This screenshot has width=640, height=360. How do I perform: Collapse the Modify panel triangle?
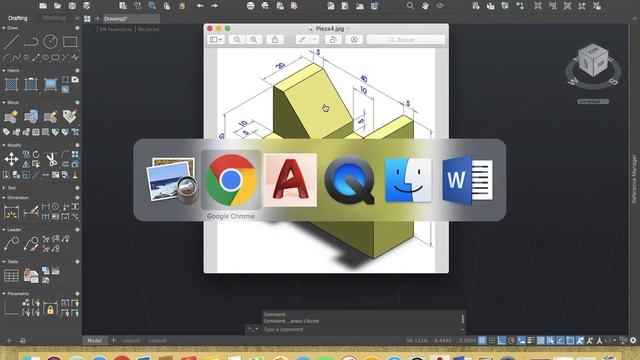[4, 145]
